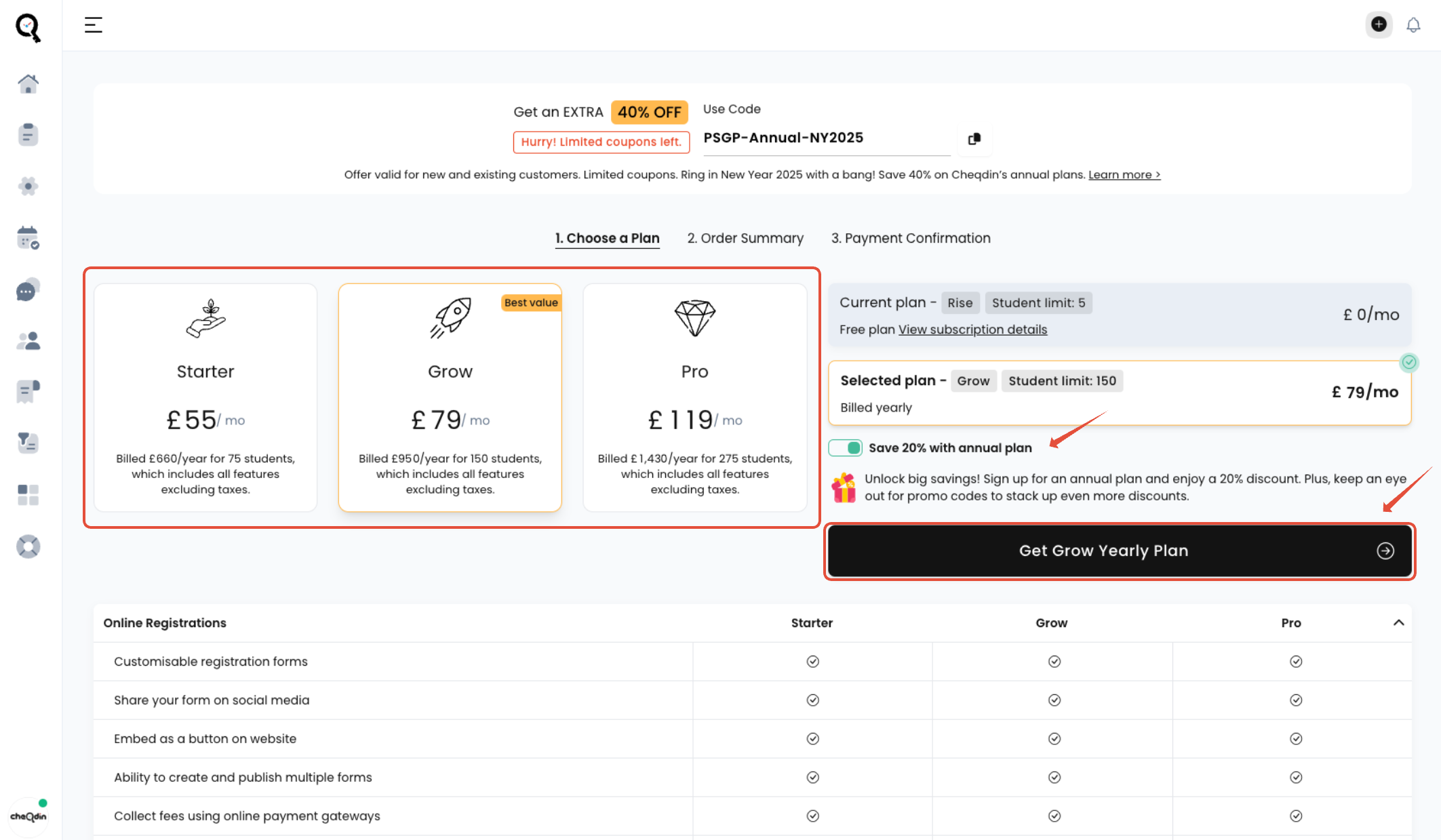Go to Payment Confirmation step tab
Viewport: 1441px width, 840px height.
tap(911, 238)
